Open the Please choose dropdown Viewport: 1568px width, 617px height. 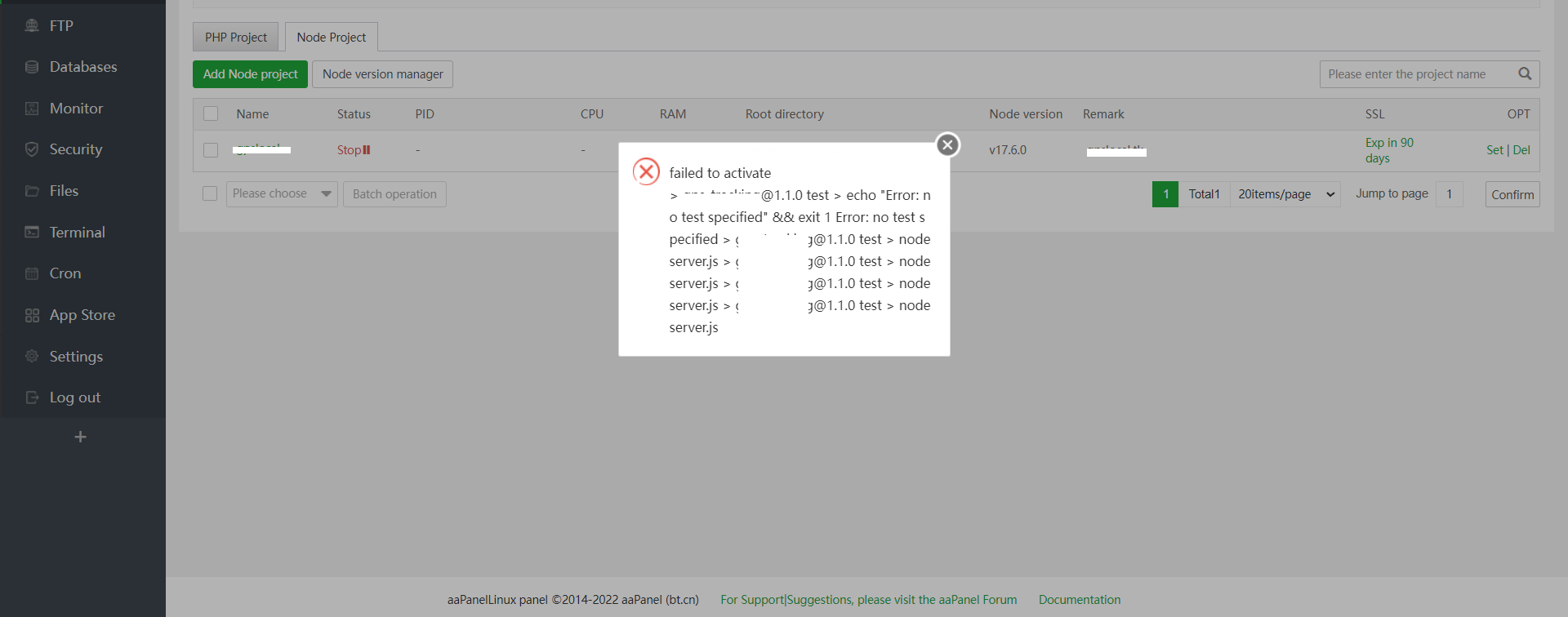pos(282,194)
